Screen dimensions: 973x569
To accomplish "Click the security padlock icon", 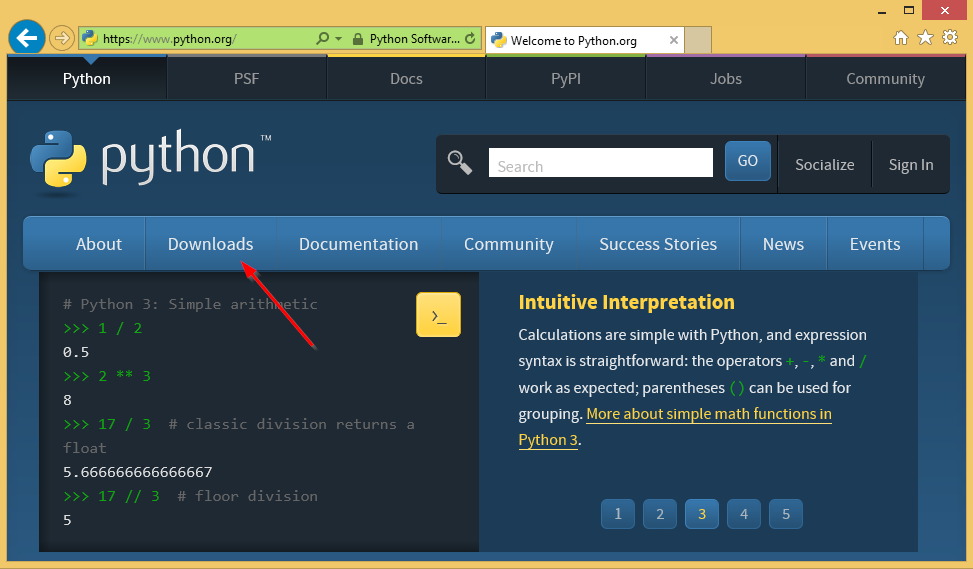I will pyautogui.click(x=357, y=39).
